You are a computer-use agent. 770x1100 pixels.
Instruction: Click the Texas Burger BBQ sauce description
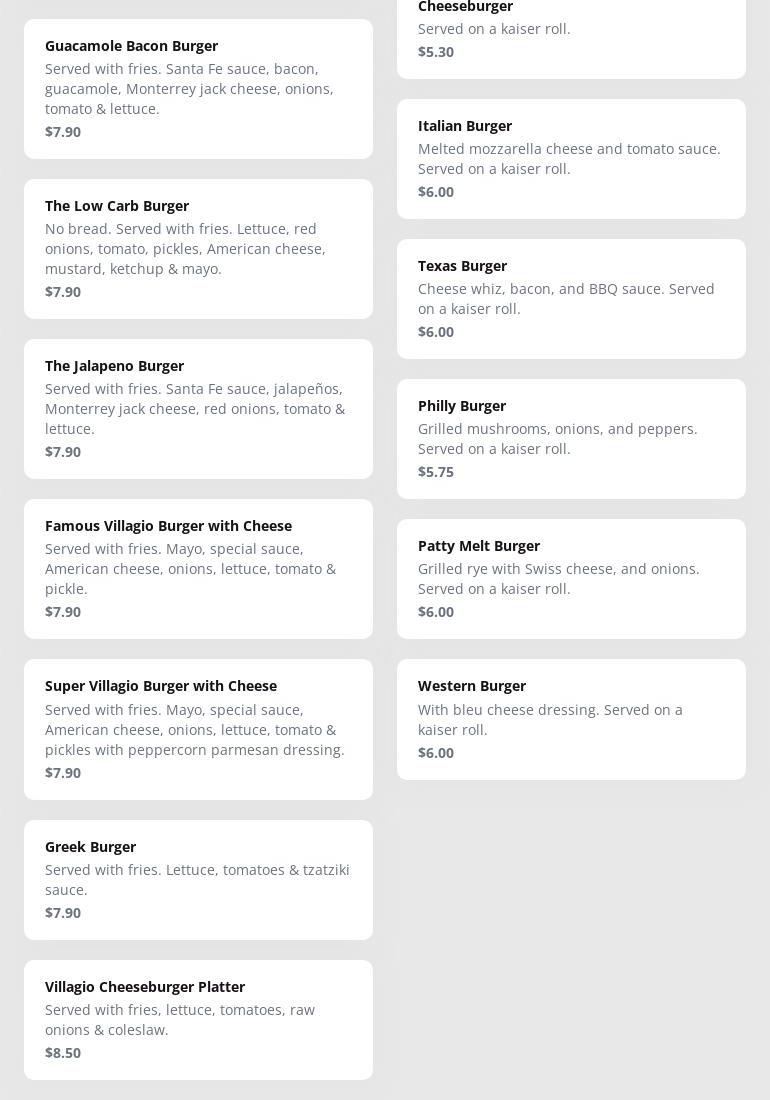tap(565, 299)
